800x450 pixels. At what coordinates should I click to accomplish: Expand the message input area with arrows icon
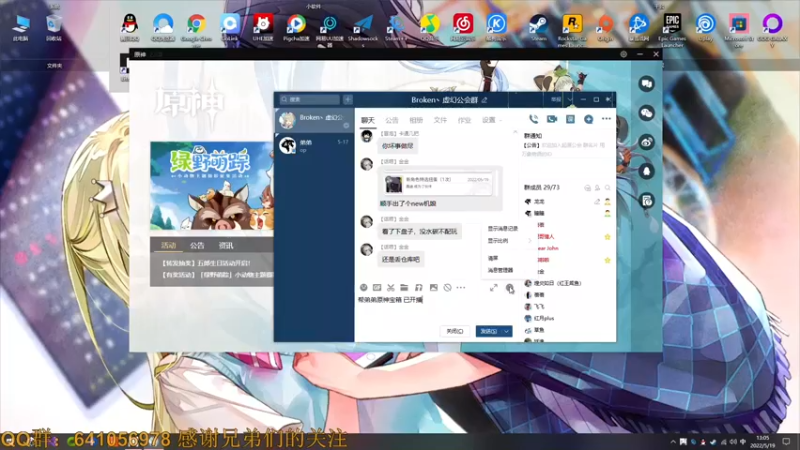click(493, 288)
